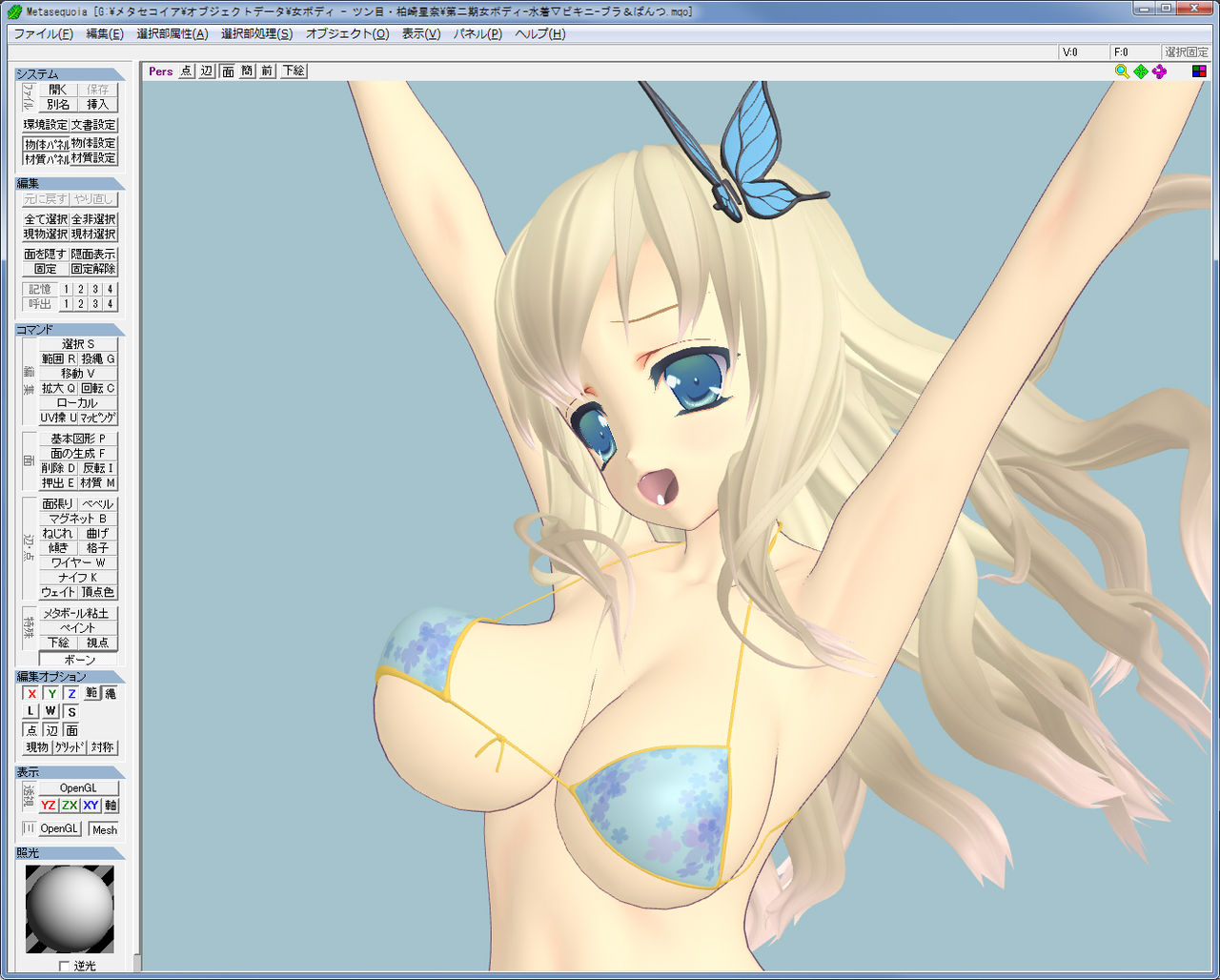Click the lighting direction sphere preview
The height and width of the screenshot is (980, 1220).
click(x=70, y=909)
